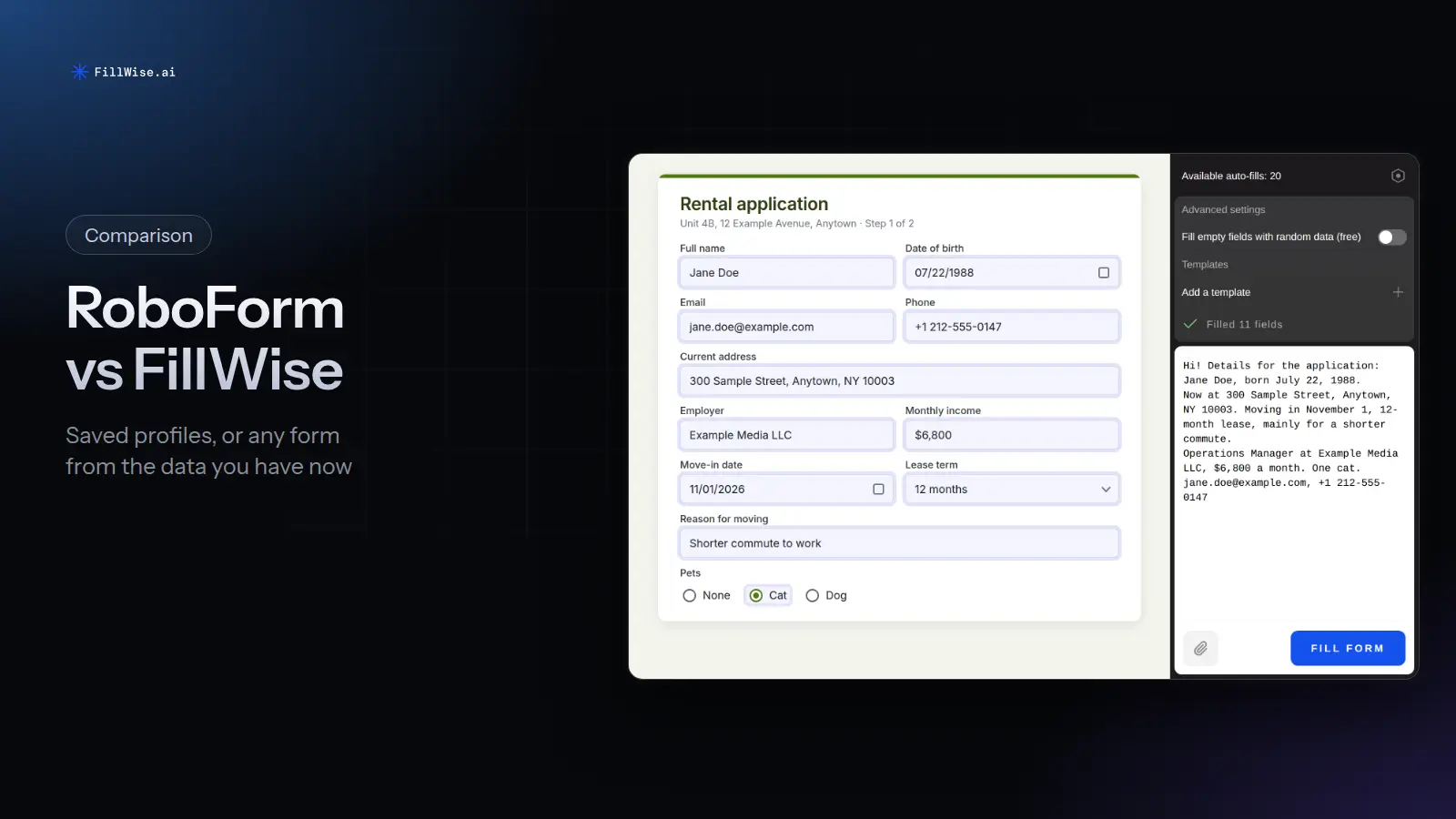Click the Reason for moving field

click(x=899, y=543)
